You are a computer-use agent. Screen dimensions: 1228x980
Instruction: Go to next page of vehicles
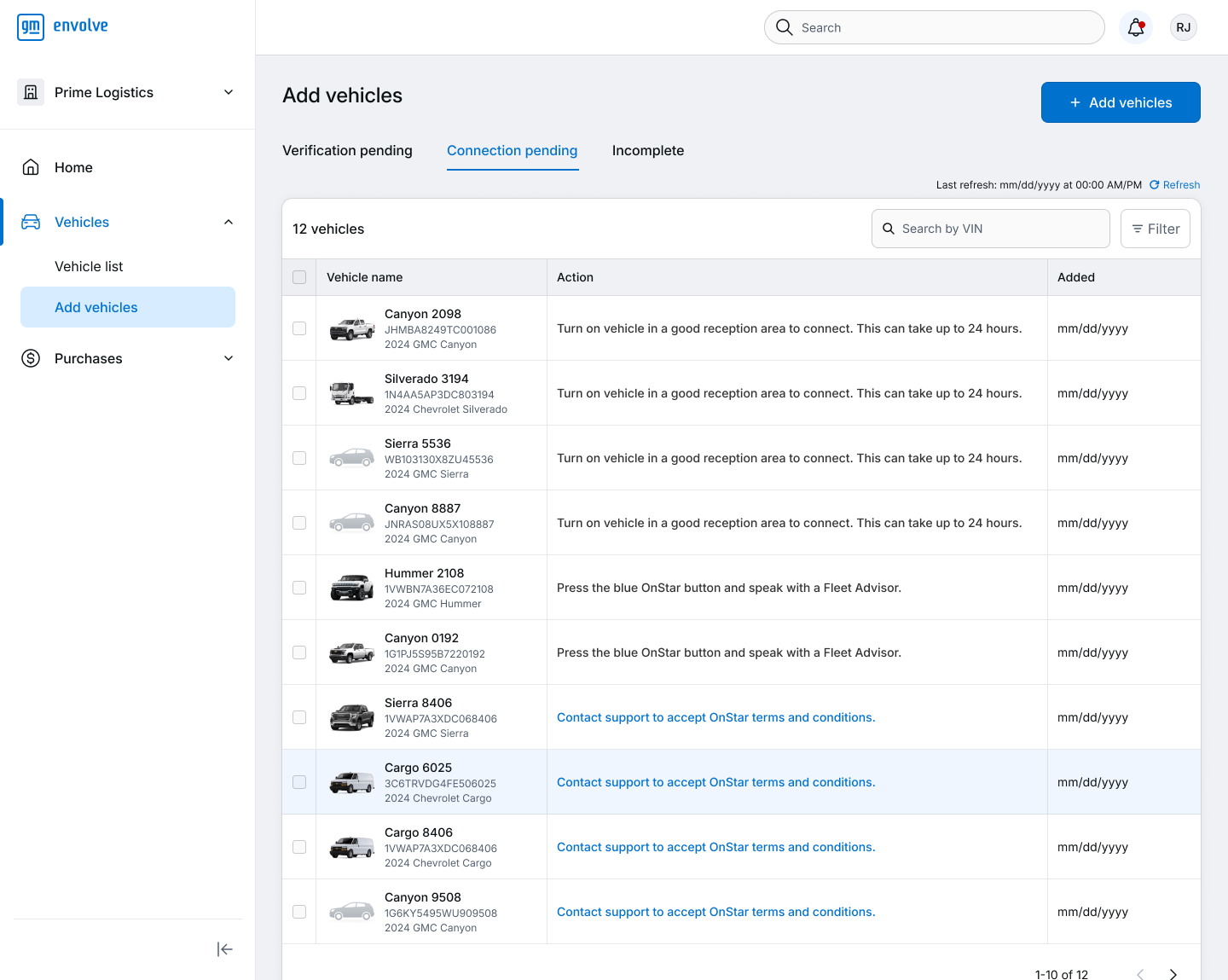point(1173,974)
